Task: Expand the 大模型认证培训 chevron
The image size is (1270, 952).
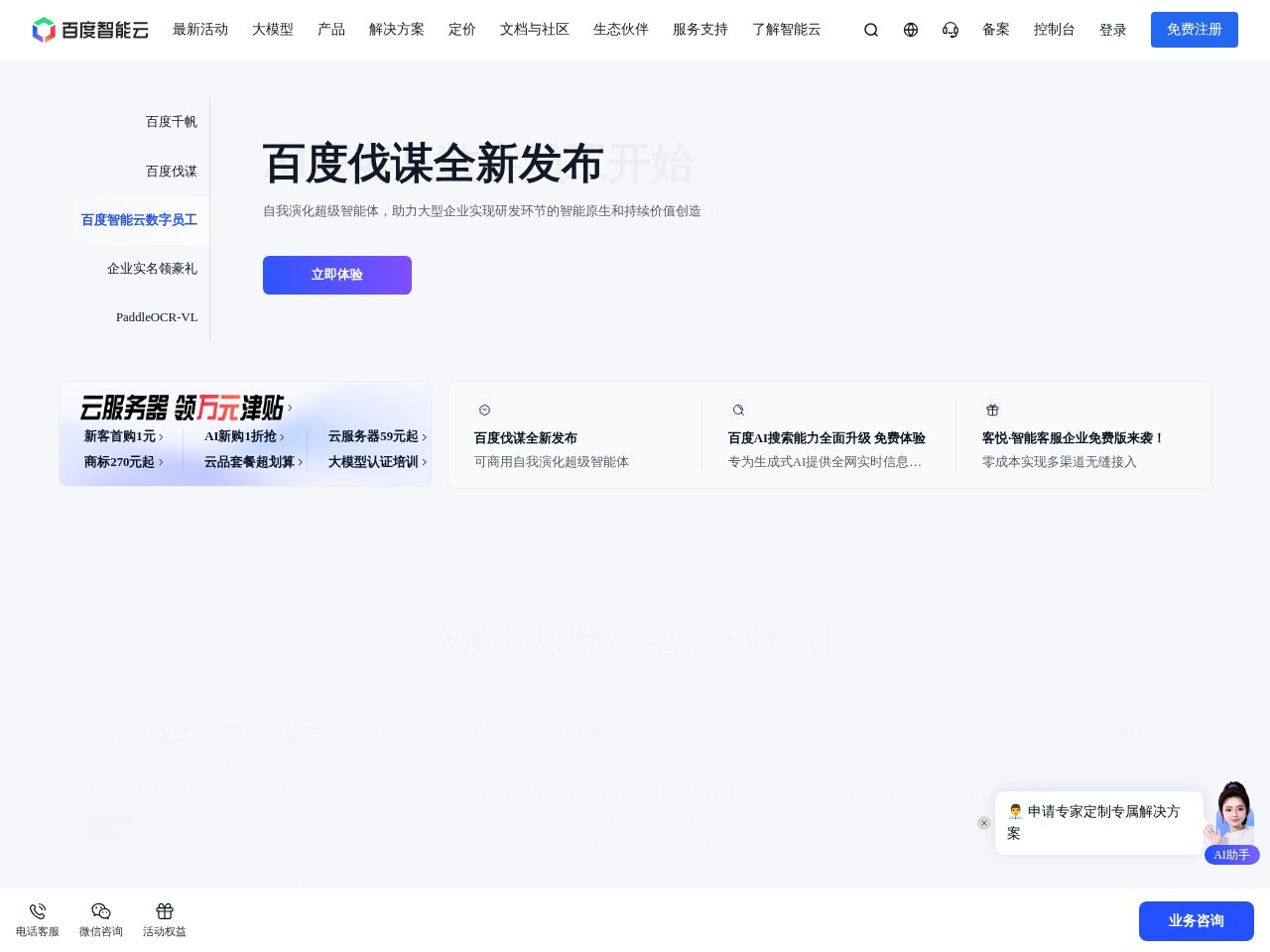Action: (x=423, y=462)
